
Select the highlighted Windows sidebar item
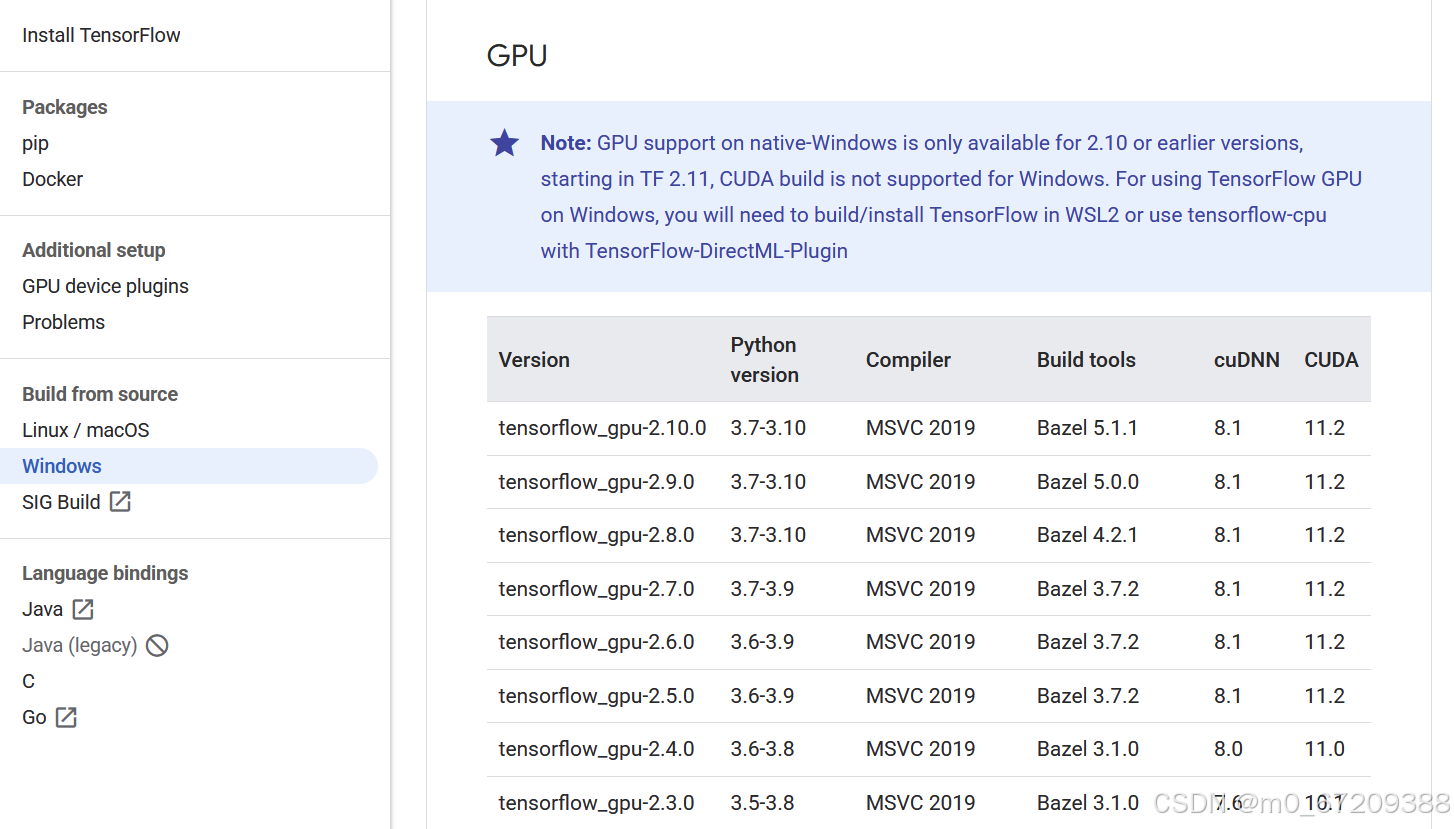(189, 466)
